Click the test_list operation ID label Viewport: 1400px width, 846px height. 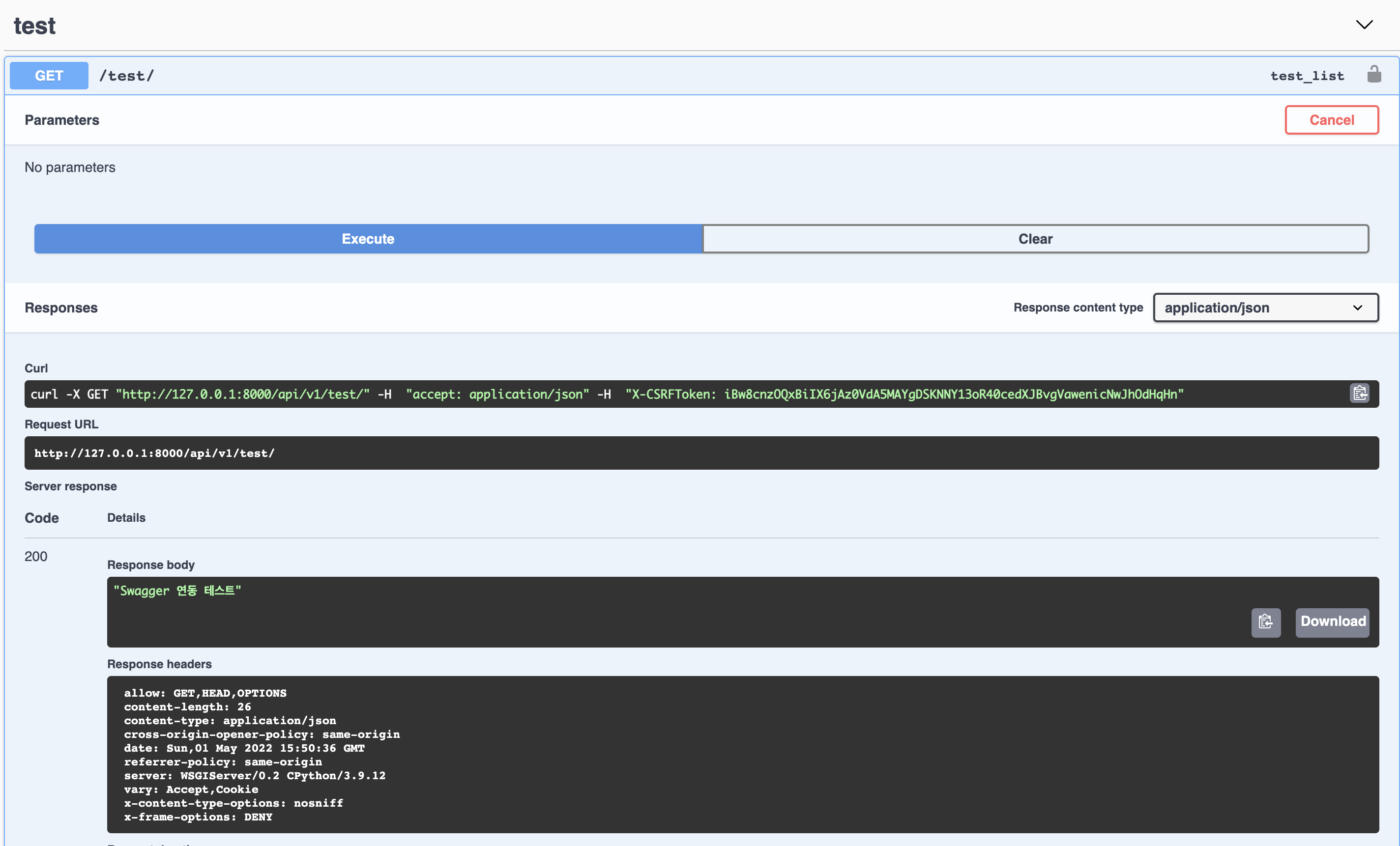[x=1307, y=76]
